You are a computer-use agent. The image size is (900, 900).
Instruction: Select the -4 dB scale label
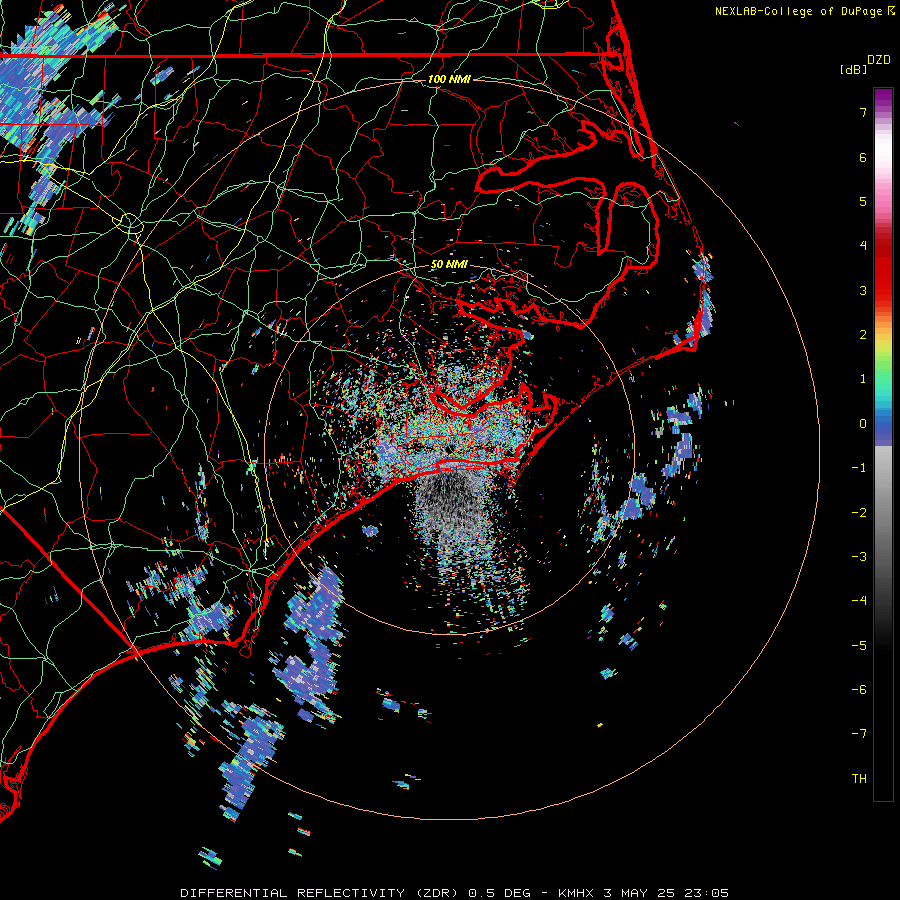[859, 601]
